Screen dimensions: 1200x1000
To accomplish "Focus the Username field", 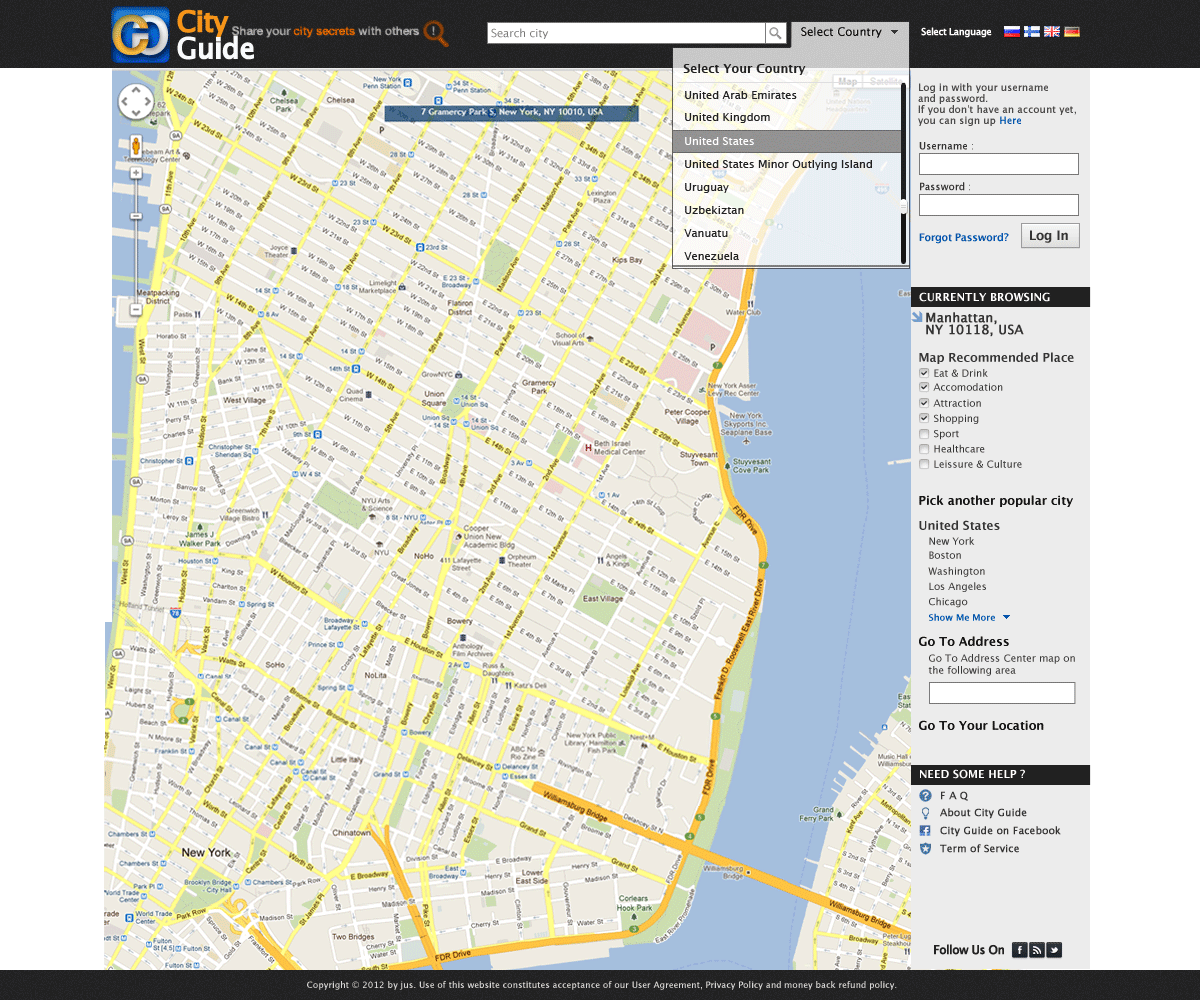I will click(999, 164).
